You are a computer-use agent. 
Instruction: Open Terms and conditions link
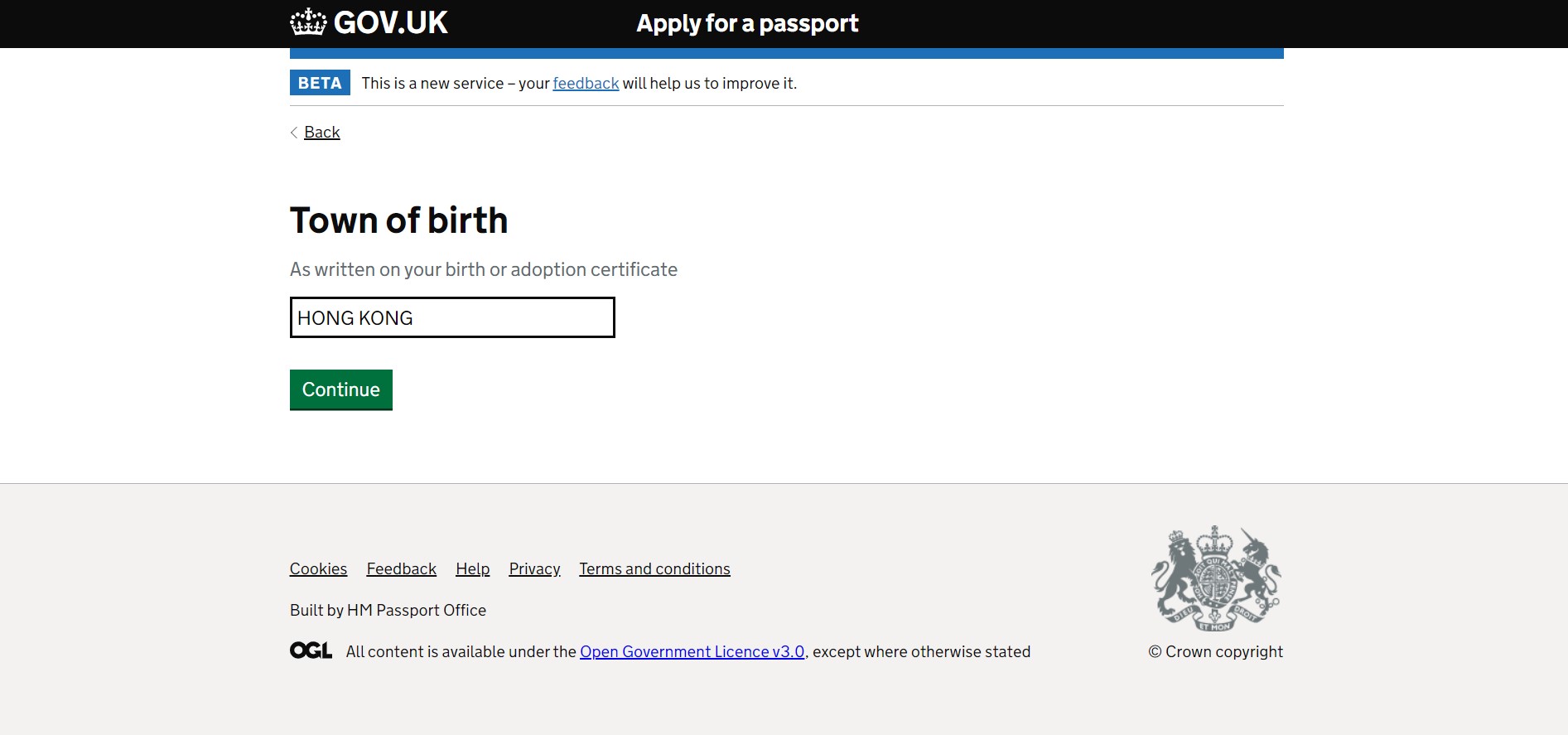tap(654, 568)
